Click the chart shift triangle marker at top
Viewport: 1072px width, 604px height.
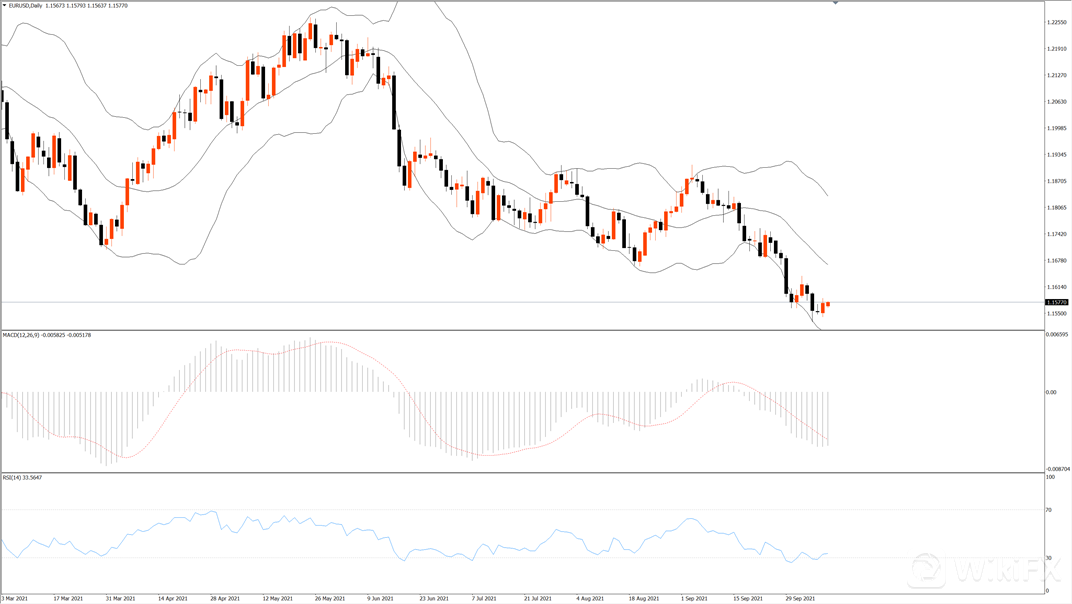click(x=836, y=4)
